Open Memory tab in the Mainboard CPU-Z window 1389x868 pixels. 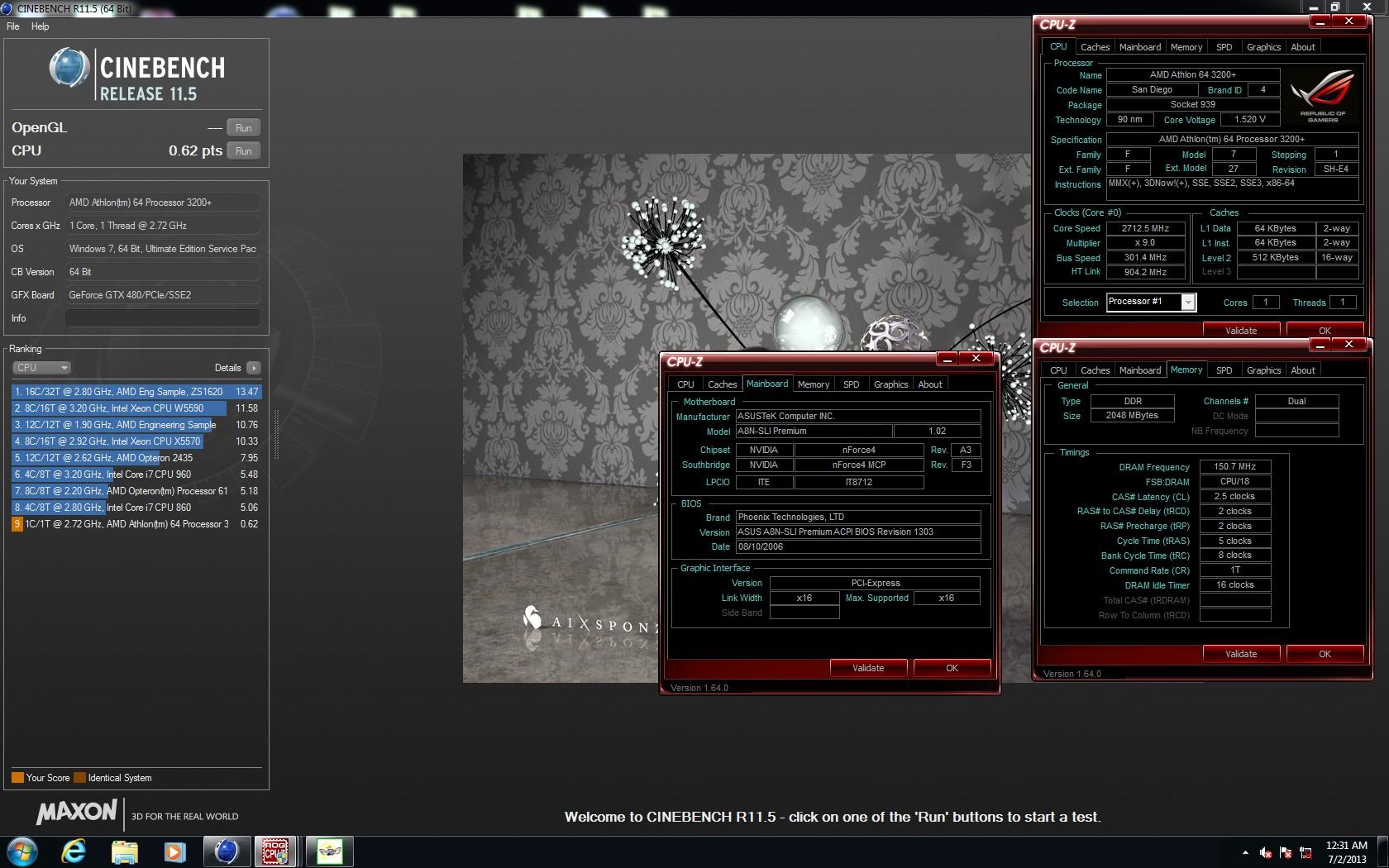click(813, 384)
